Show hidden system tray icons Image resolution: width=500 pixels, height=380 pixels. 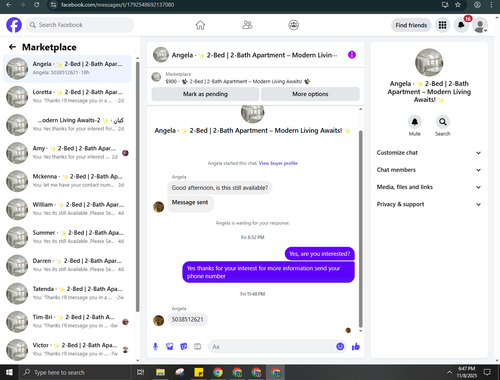click(449, 372)
